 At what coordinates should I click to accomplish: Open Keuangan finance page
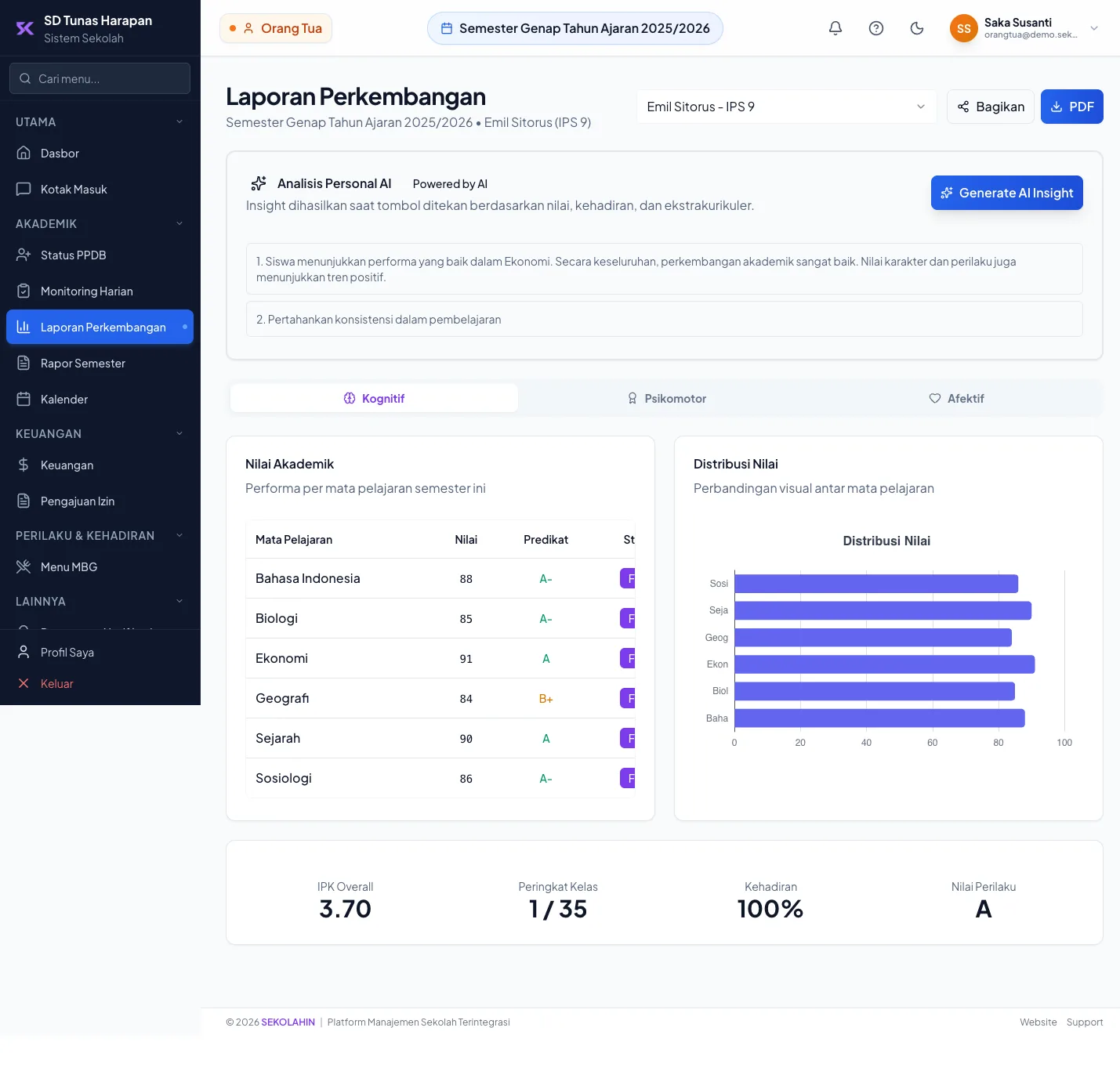click(100, 465)
